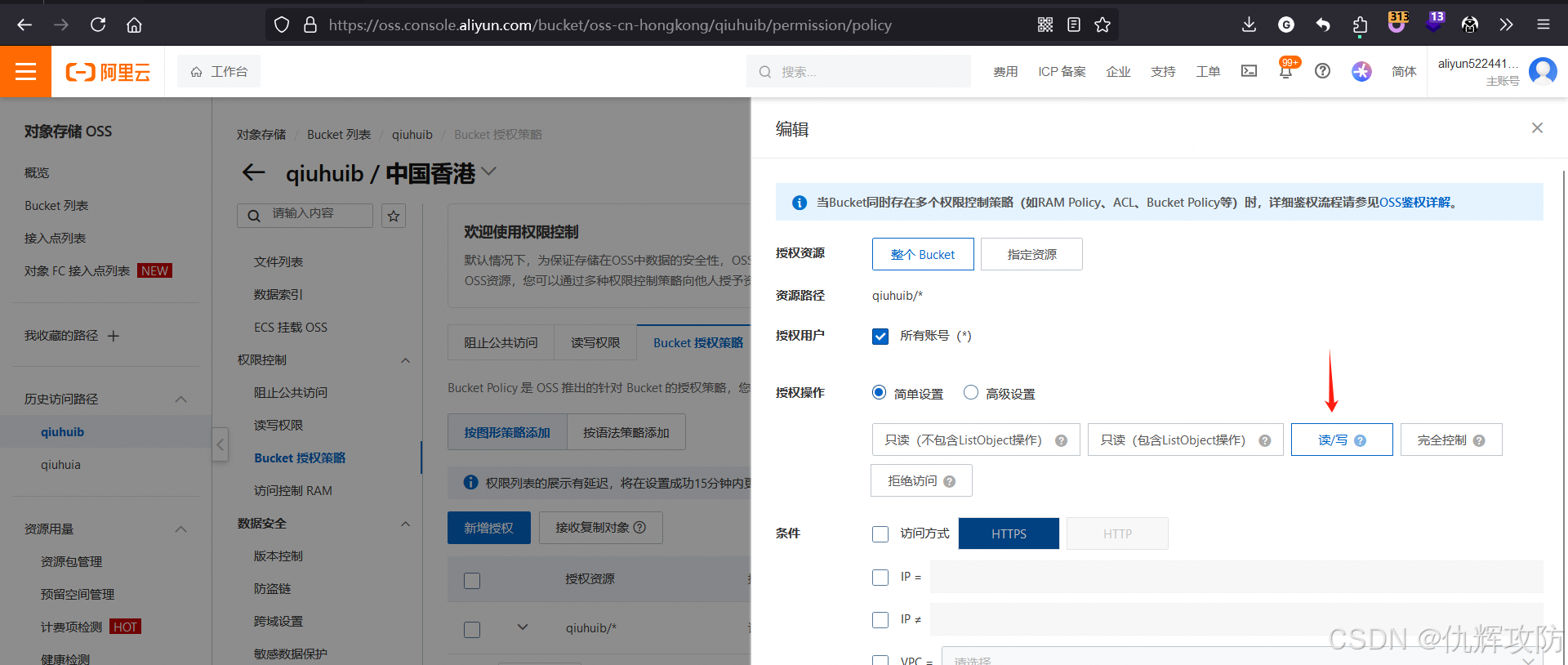Open the VPC = select dropdown
Screen dimensions: 1568x665
click(1242, 656)
